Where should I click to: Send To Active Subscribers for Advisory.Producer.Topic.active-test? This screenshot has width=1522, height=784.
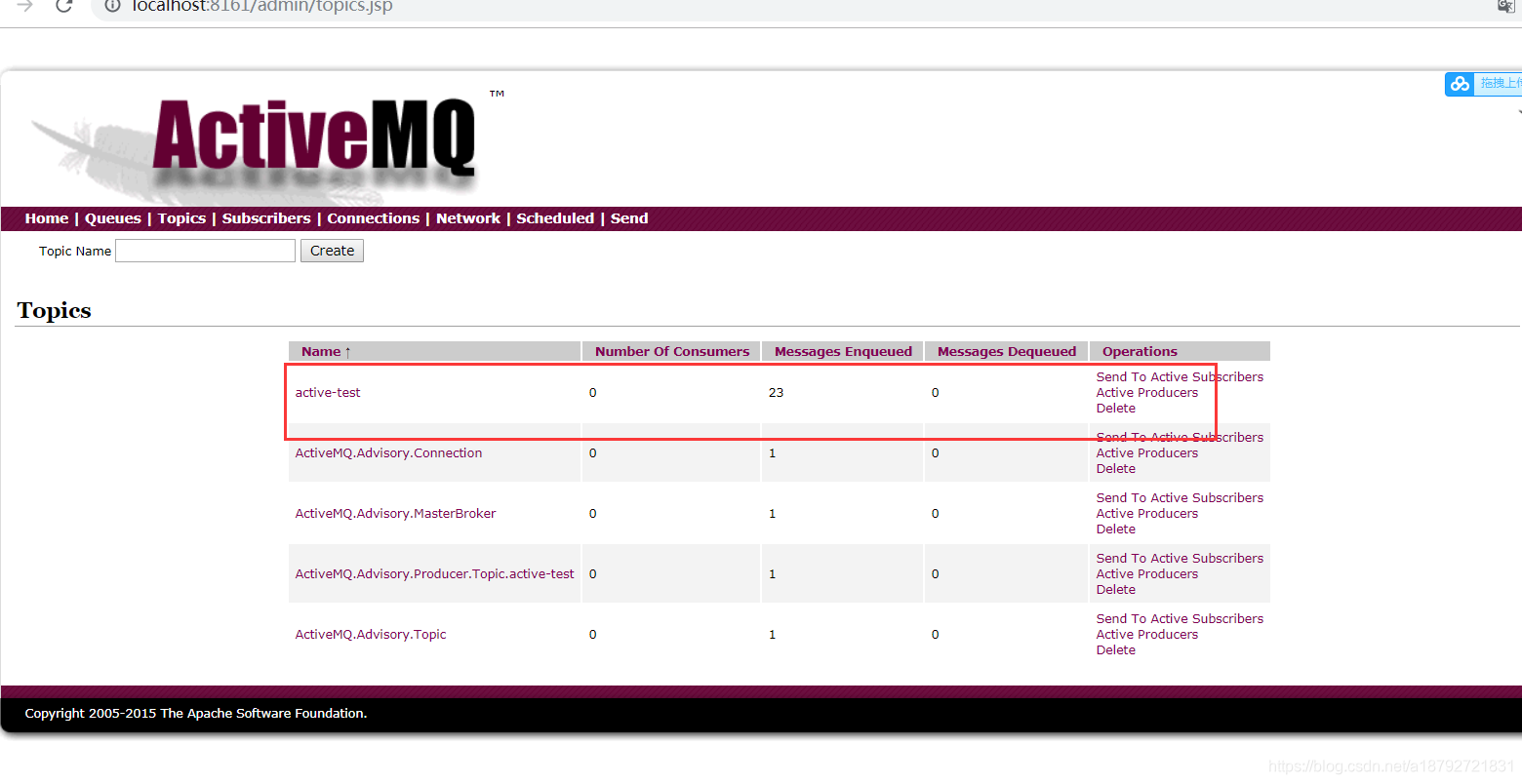click(1180, 558)
